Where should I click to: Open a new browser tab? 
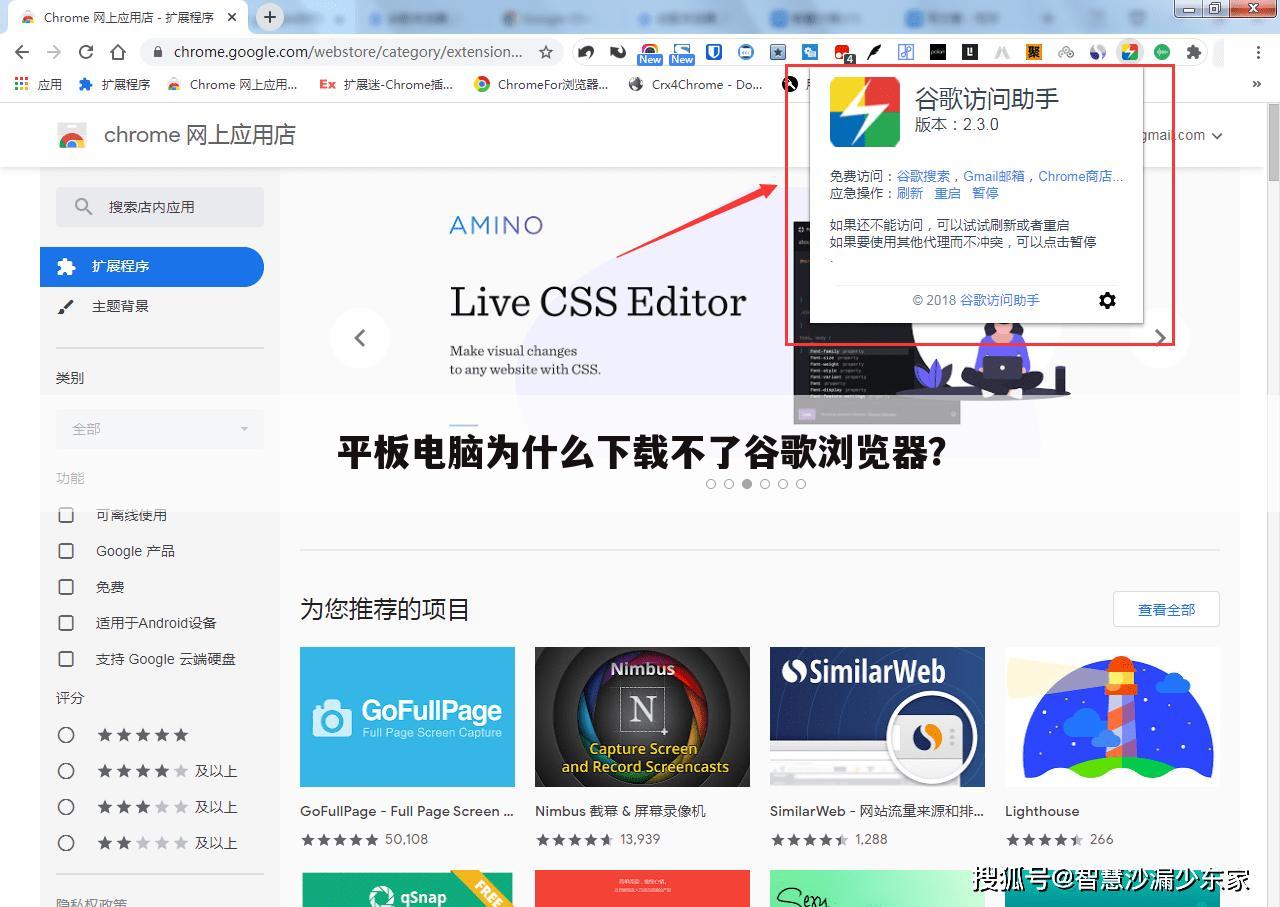point(270,17)
